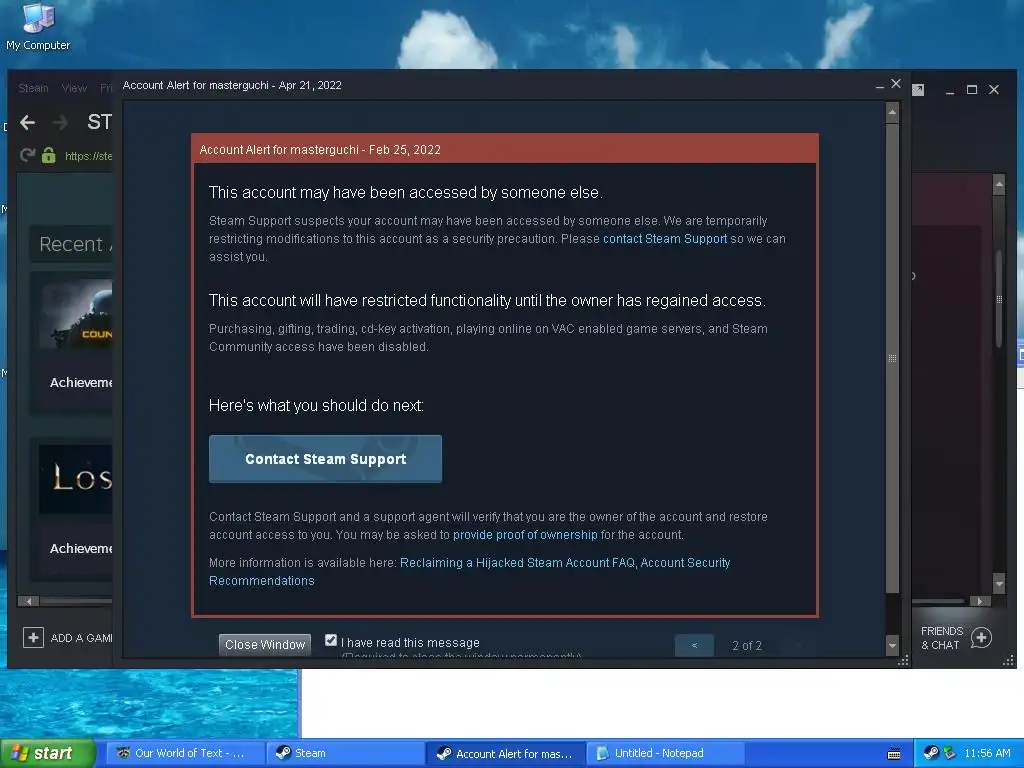The image size is (1024, 768).
Task: Click 11:56 AM clock in taskbar
Action: [x=987, y=753]
